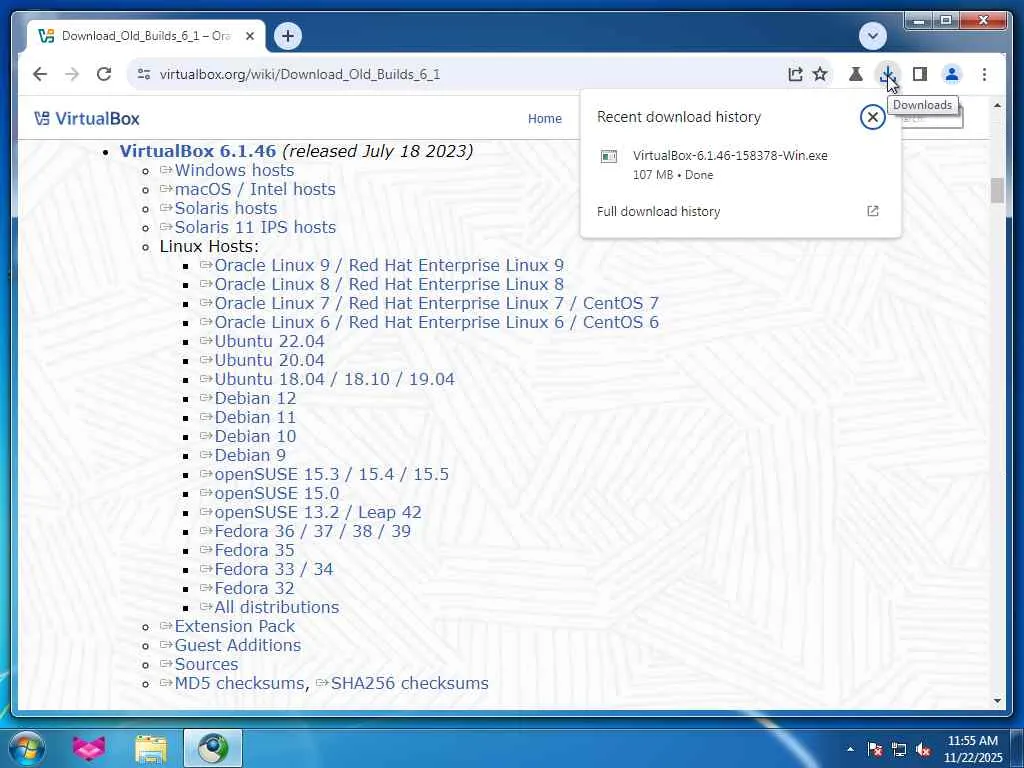1024x768 pixels.
Task: Select the Download_Old_Builds_6_1 tab
Action: [x=146, y=36]
